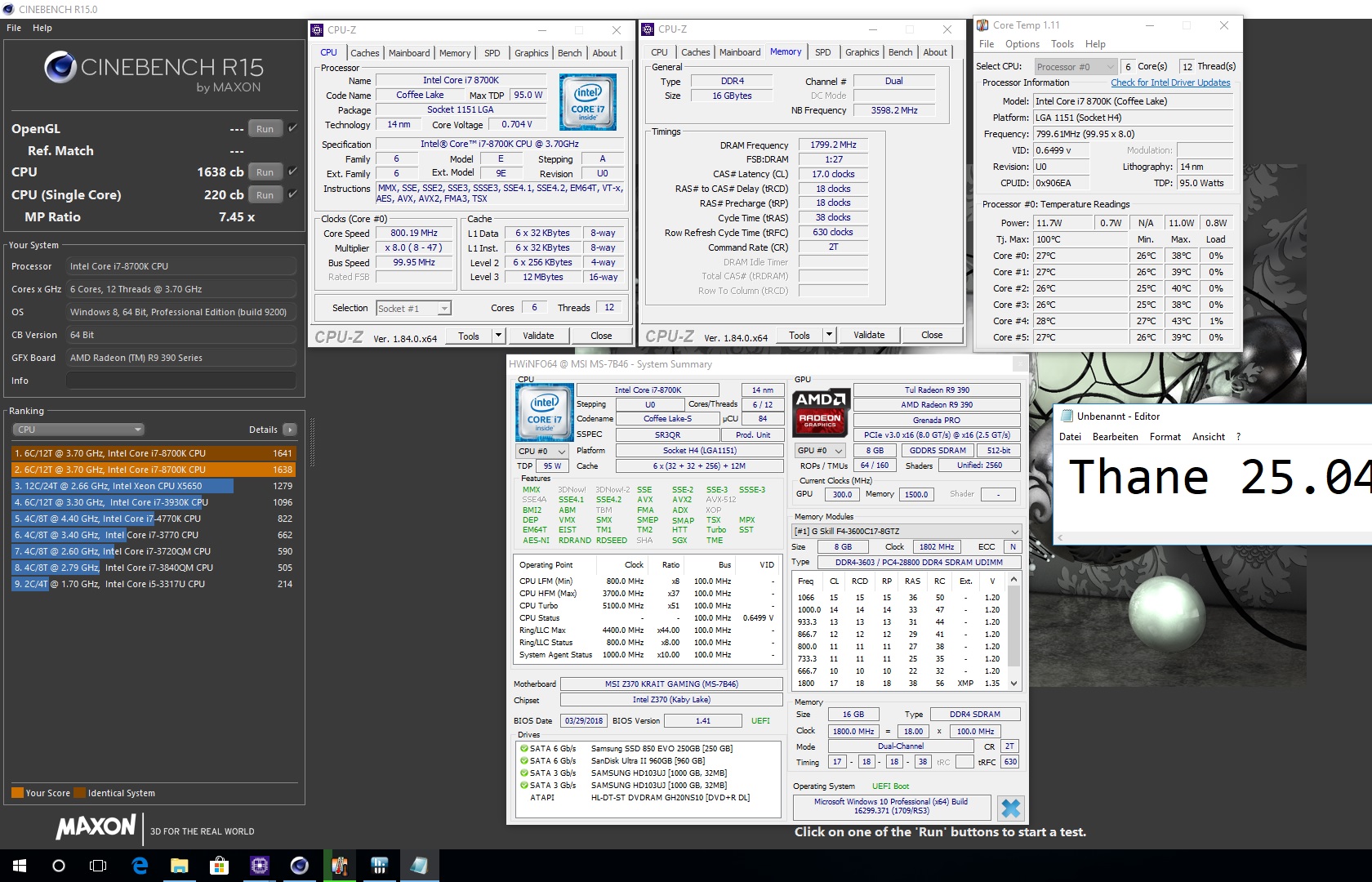Open the Bench tab in first CPU-Z window
The width and height of the screenshot is (1372, 882).
click(x=570, y=53)
